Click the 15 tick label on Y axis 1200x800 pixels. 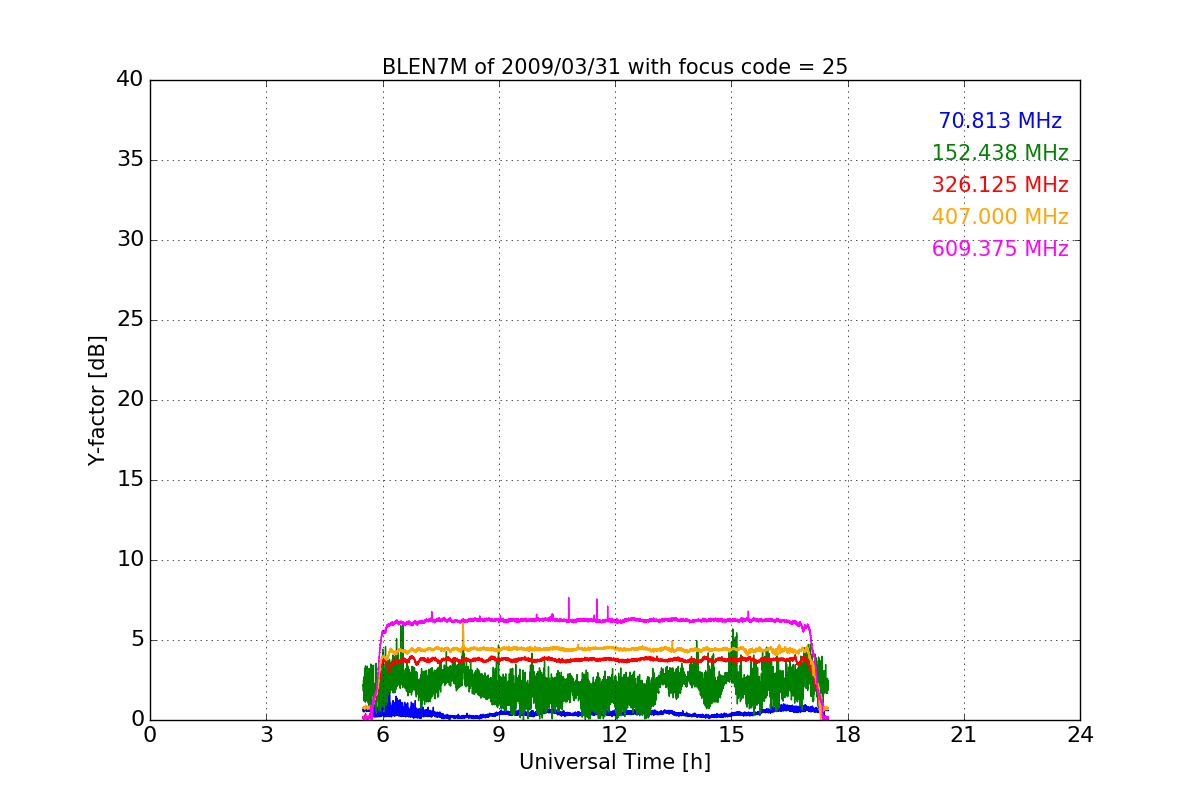click(130, 480)
